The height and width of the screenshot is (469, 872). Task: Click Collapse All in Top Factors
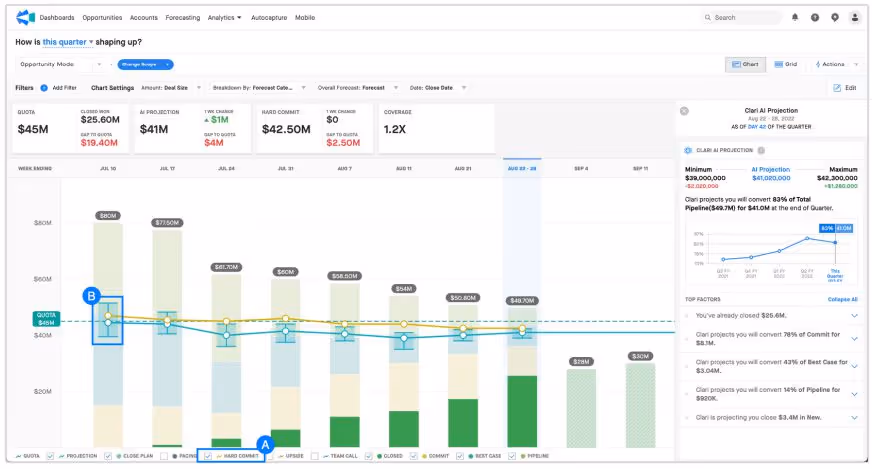click(x=843, y=299)
